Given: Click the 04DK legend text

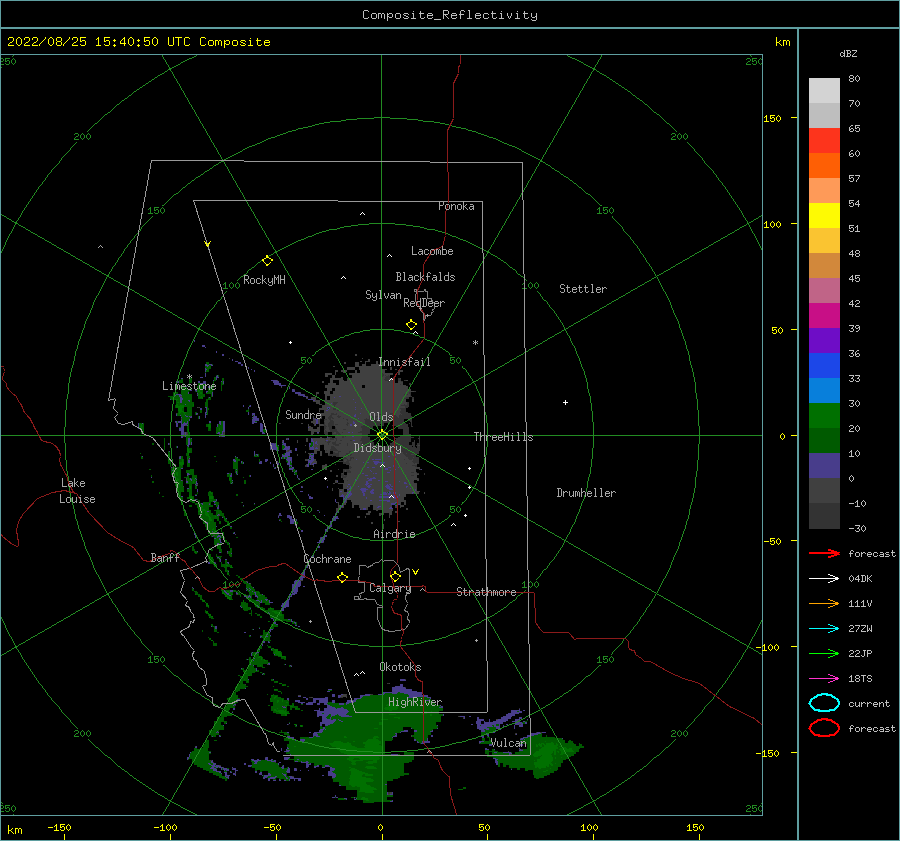Looking at the screenshot, I should pyautogui.click(x=860, y=579).
